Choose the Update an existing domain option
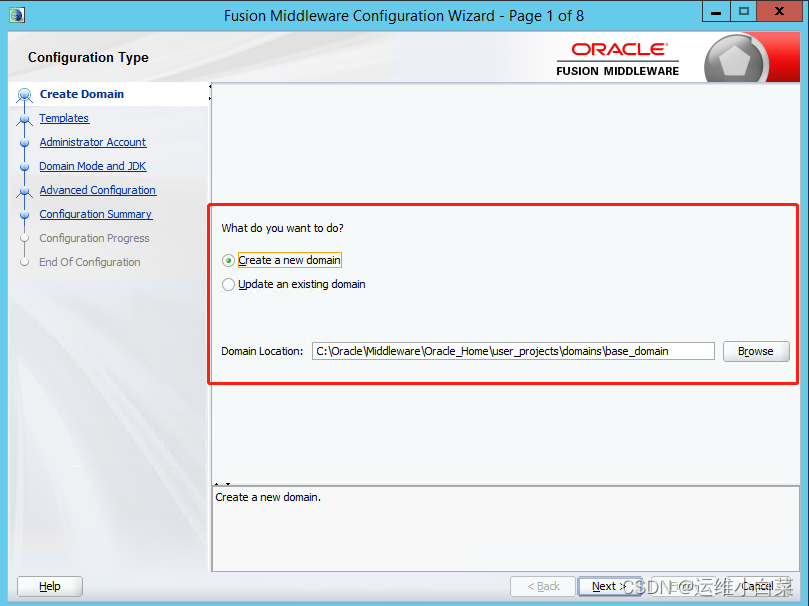This screenshot has height=606, width=809. pyautogui.click(x=229, y=284)
